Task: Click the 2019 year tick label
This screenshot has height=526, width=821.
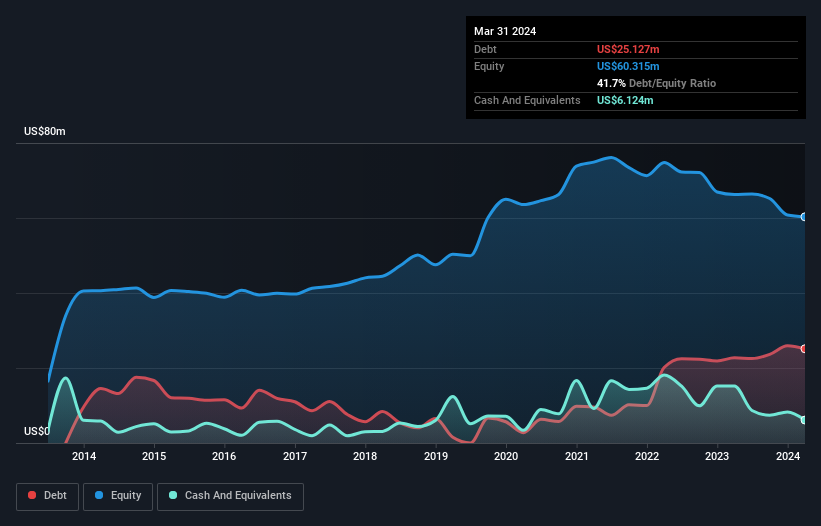Action: 436,457
